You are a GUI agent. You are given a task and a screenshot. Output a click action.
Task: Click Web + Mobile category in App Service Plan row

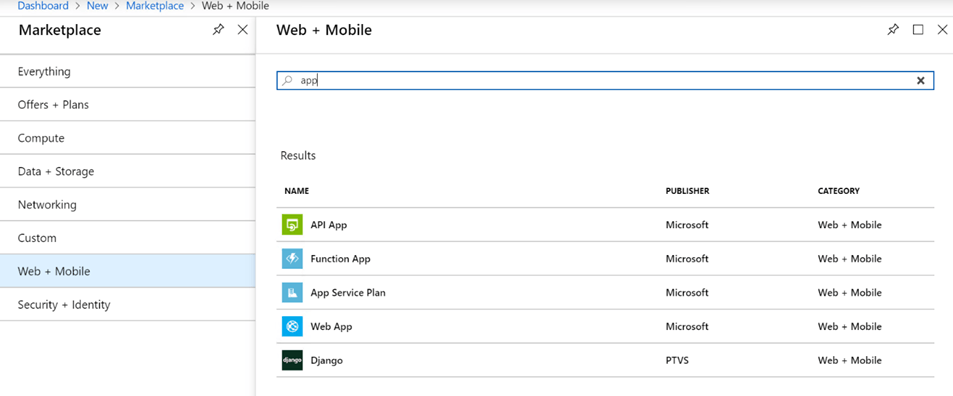pos(850,293)
